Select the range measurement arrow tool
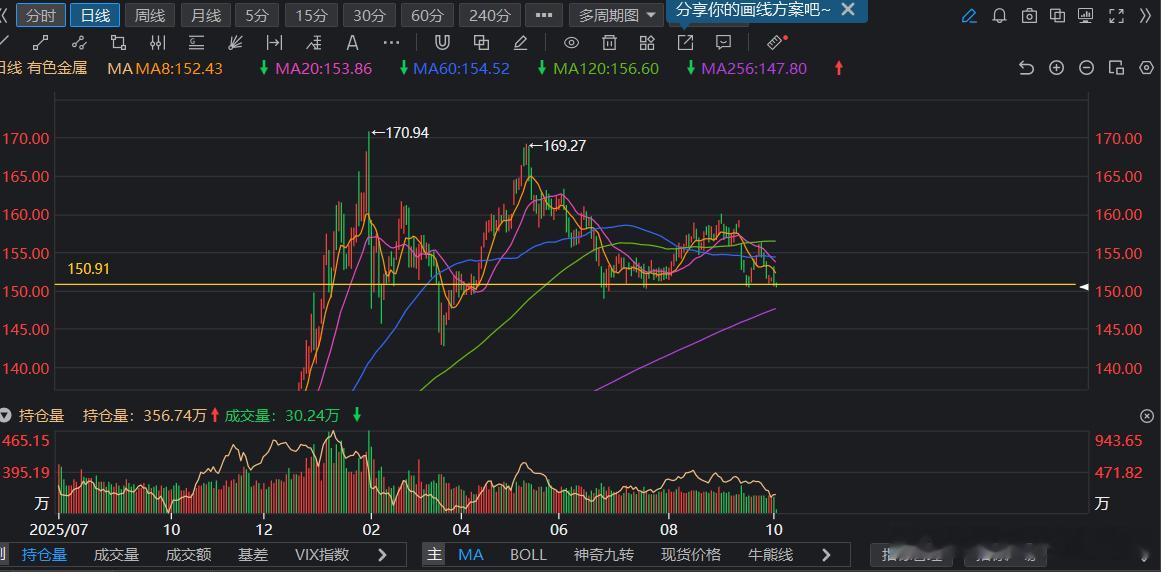This screenshot has height=572, width=1161. pos(274,43)
